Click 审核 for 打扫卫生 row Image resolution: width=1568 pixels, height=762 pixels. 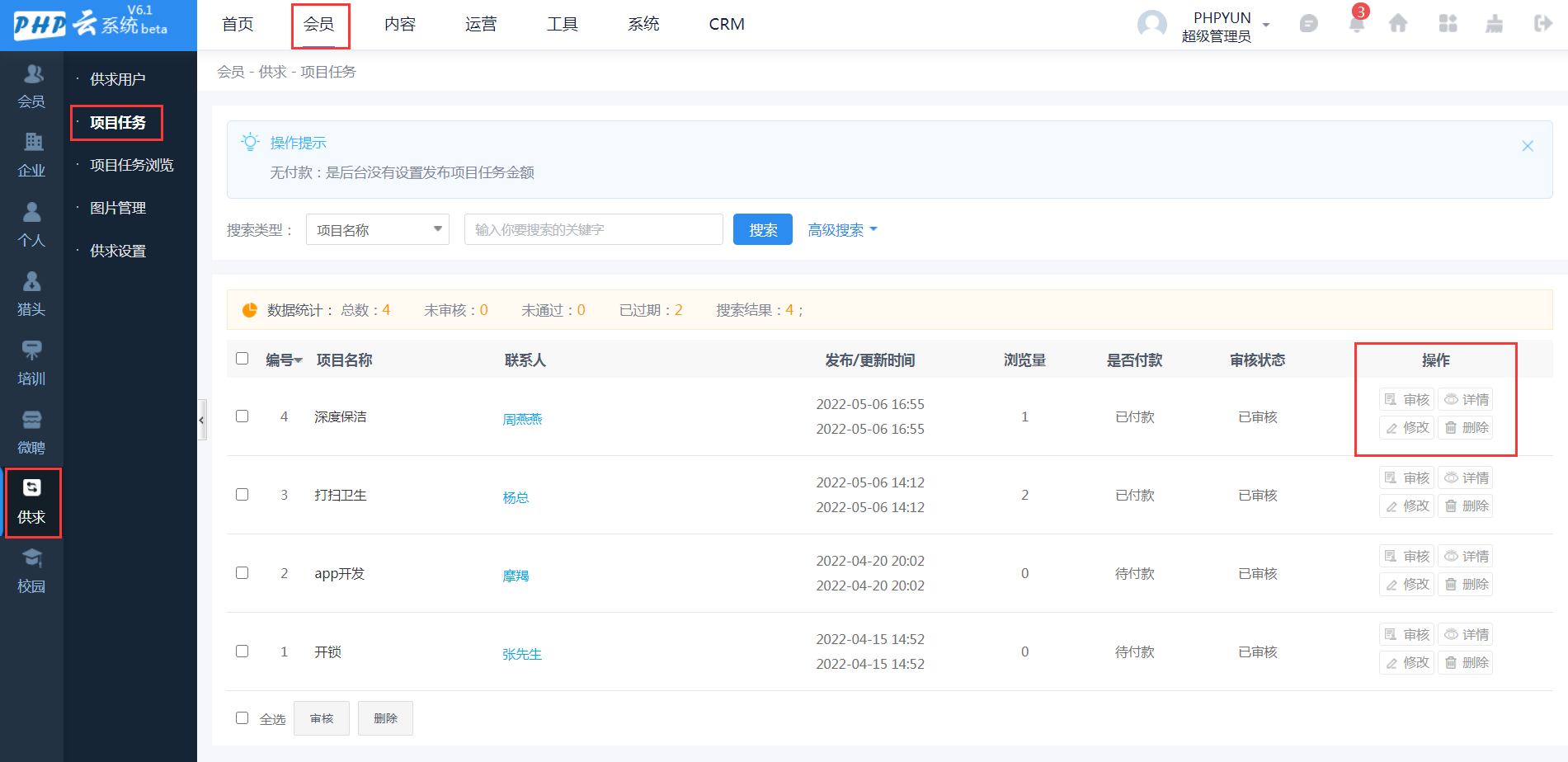pos(1407,477)
